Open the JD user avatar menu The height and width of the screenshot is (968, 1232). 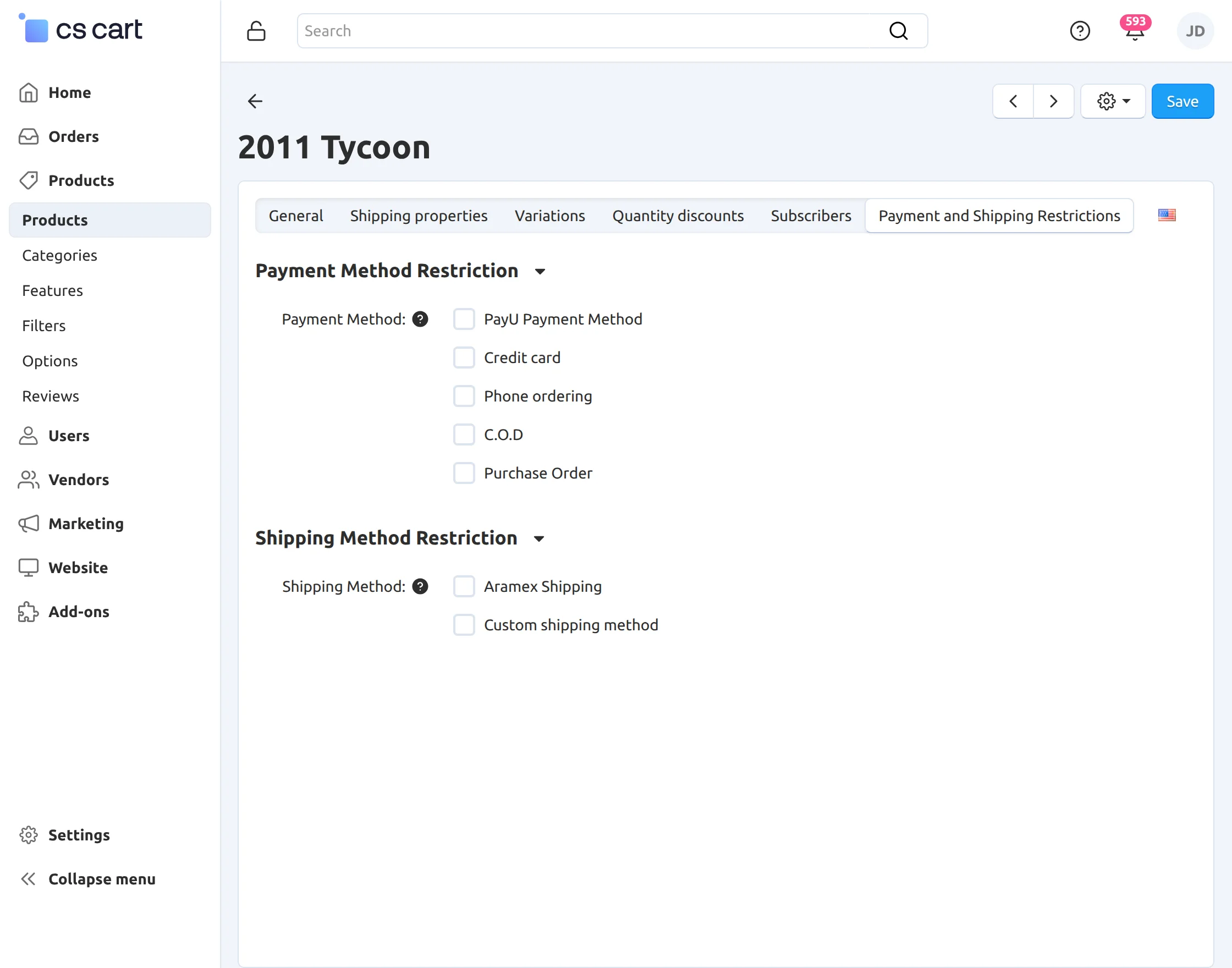tap(1195, 31)
